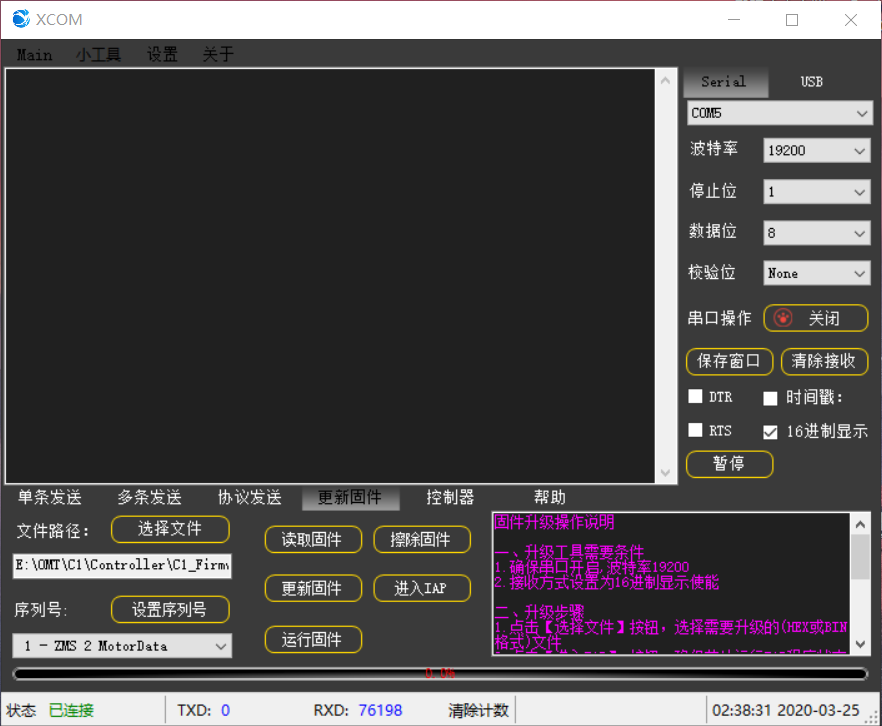This screenshot has height=726, width=882.
Task: Click the receive area scroll up arrow
Action: [665, 80]
